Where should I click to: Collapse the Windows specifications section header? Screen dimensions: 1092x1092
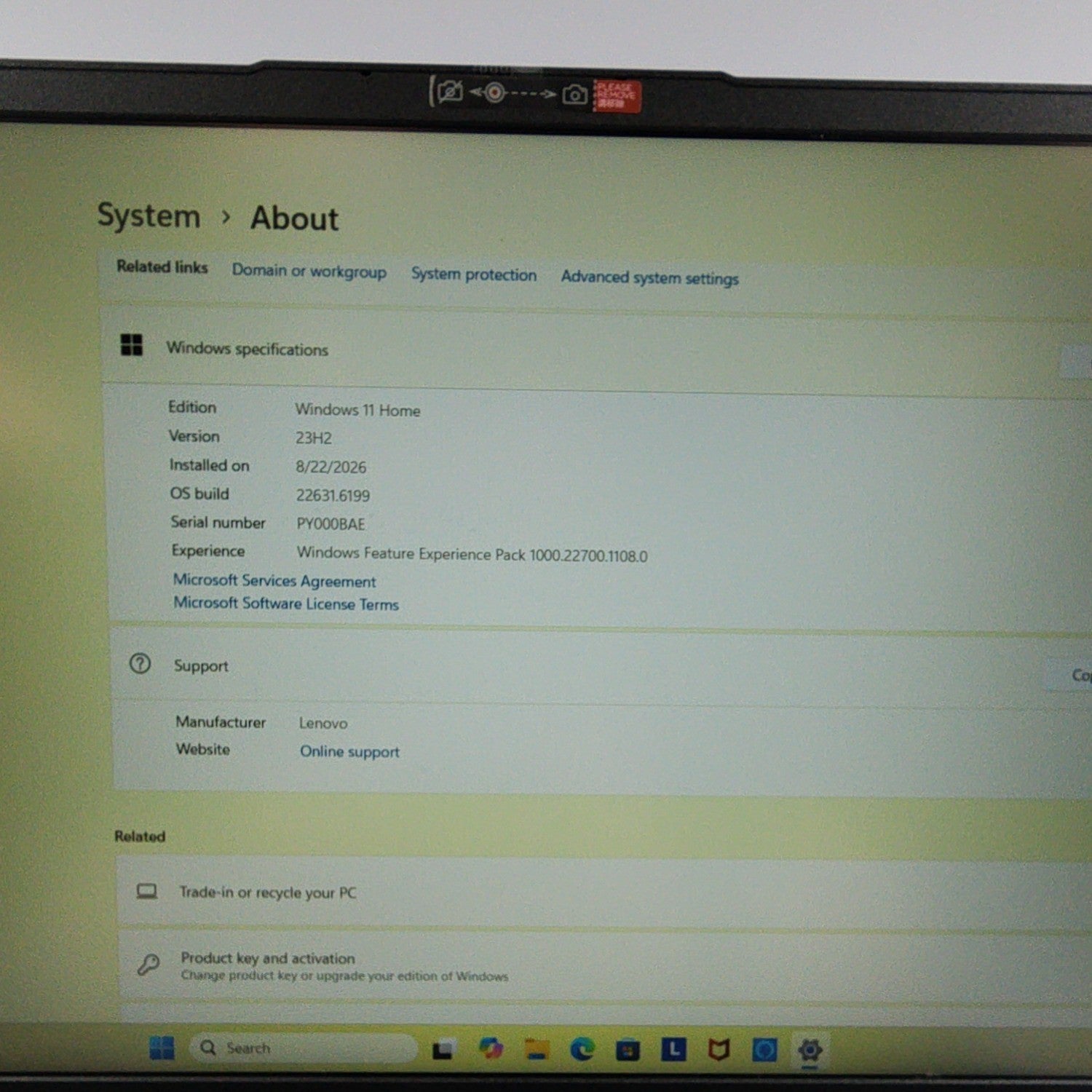596,350
